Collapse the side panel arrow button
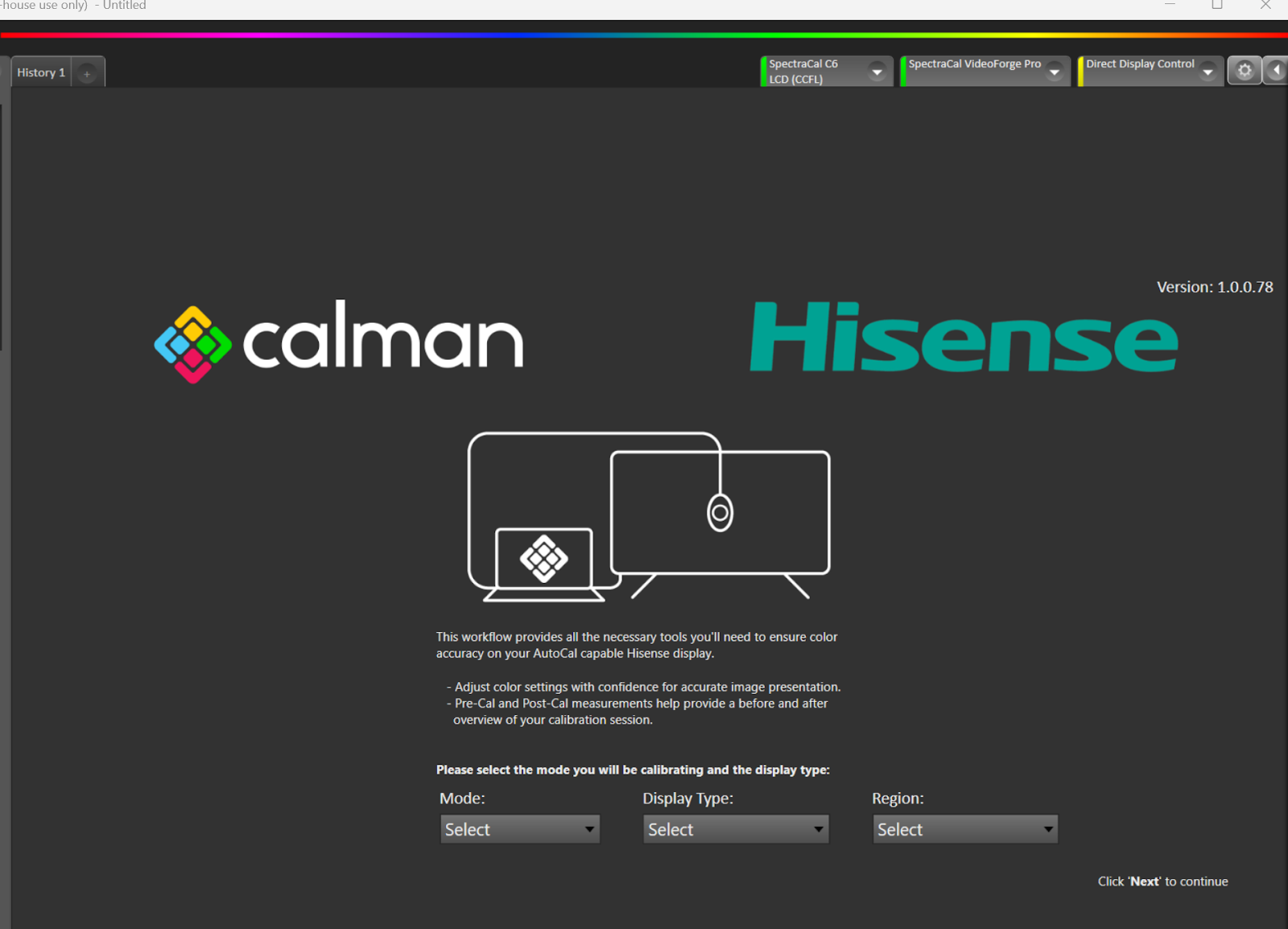The width and height of the screenshot is (1288, 929). tap(1276, 71)
